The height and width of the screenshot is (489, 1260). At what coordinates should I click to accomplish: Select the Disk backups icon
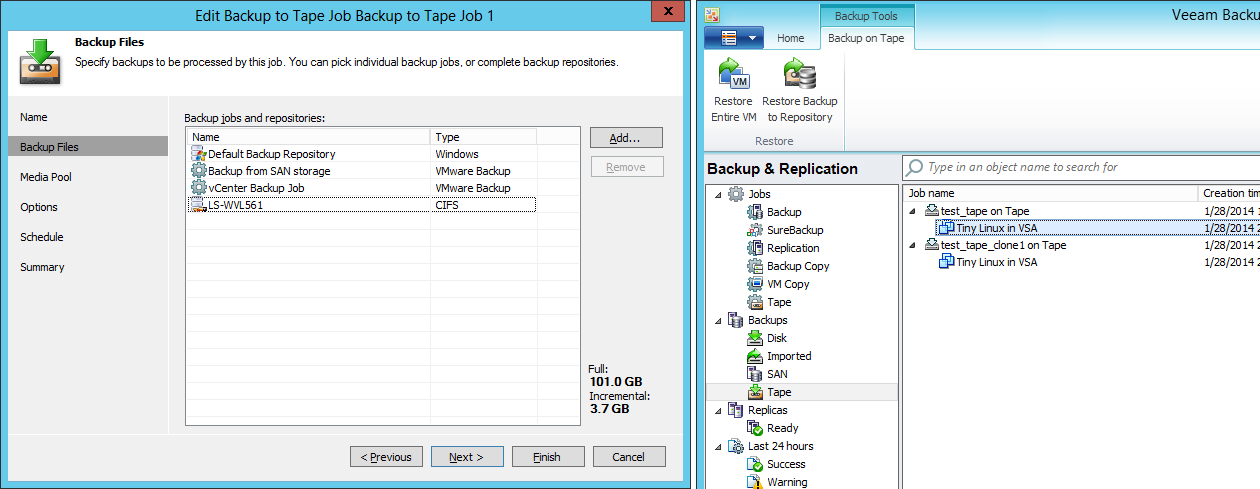[x=755, y=338]
